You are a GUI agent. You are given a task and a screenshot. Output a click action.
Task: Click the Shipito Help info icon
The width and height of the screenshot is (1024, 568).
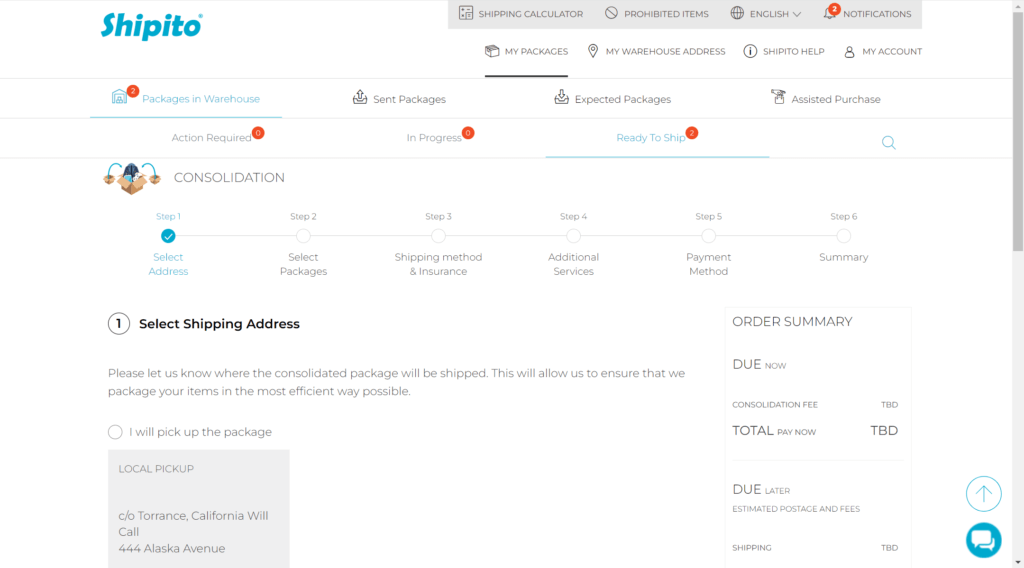point(750,51)
